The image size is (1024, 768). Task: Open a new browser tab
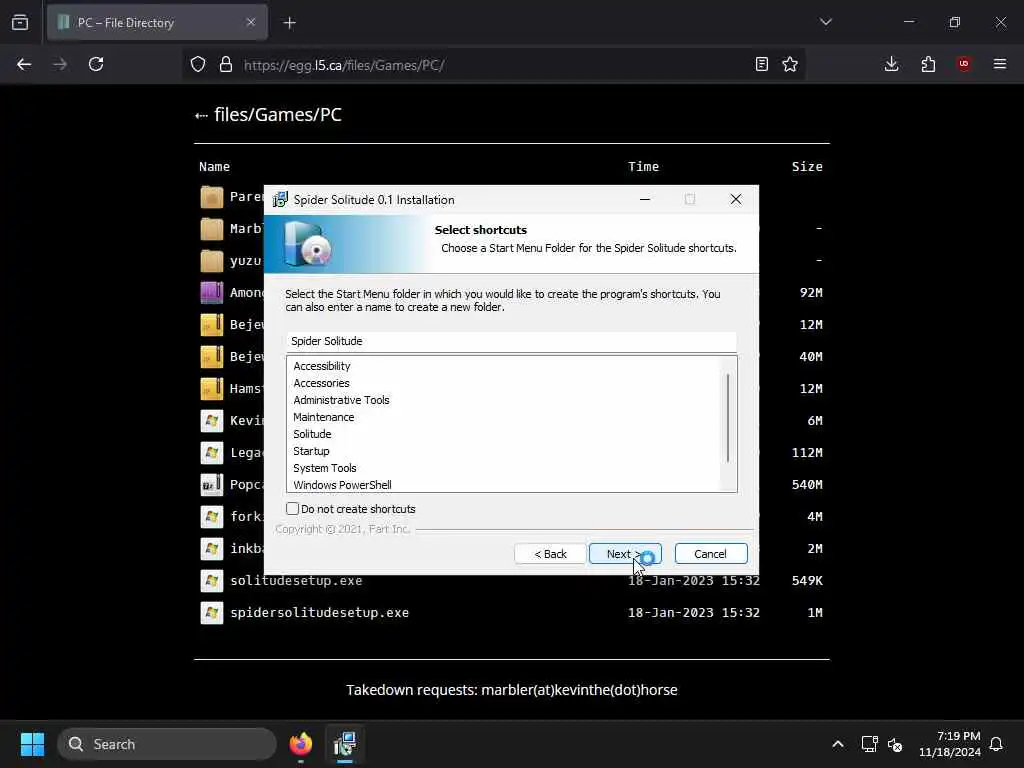click(x=290, y=23)
